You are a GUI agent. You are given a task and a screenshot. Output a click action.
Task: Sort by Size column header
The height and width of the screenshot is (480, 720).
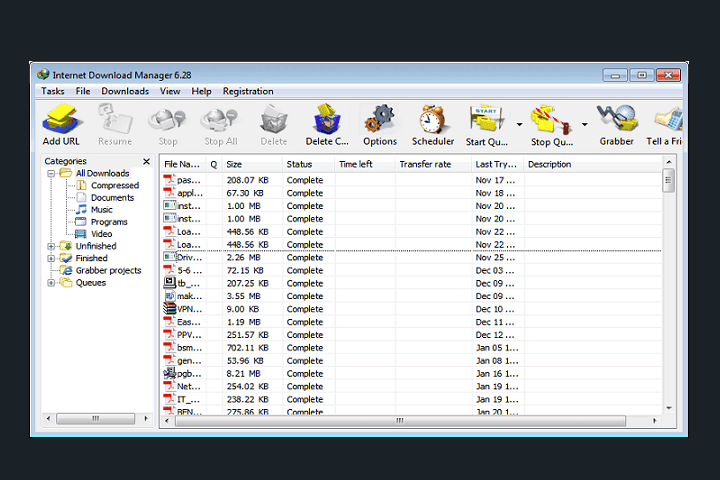(252, 164)
